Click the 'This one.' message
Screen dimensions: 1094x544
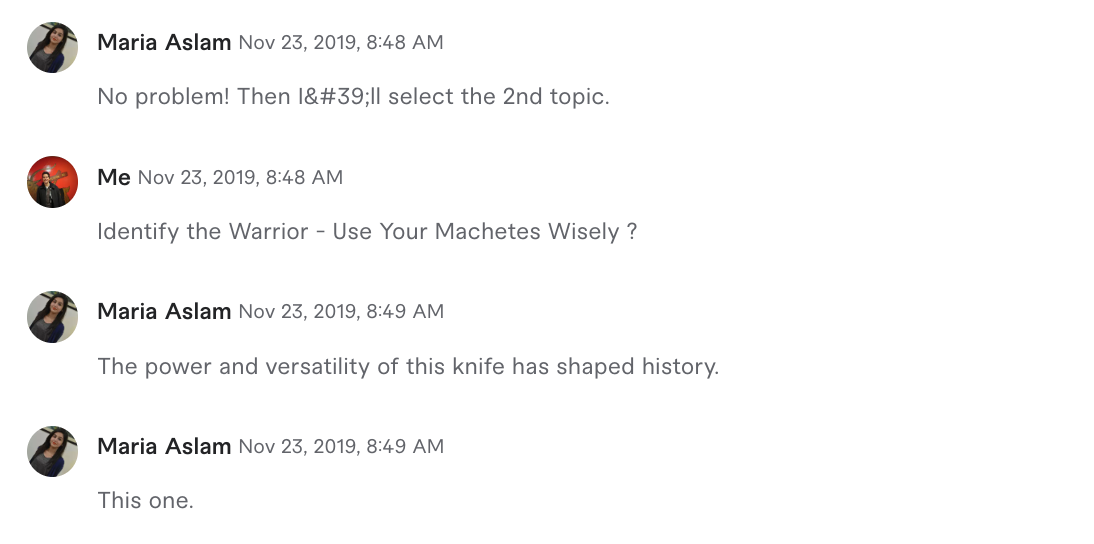pos(145,501)
